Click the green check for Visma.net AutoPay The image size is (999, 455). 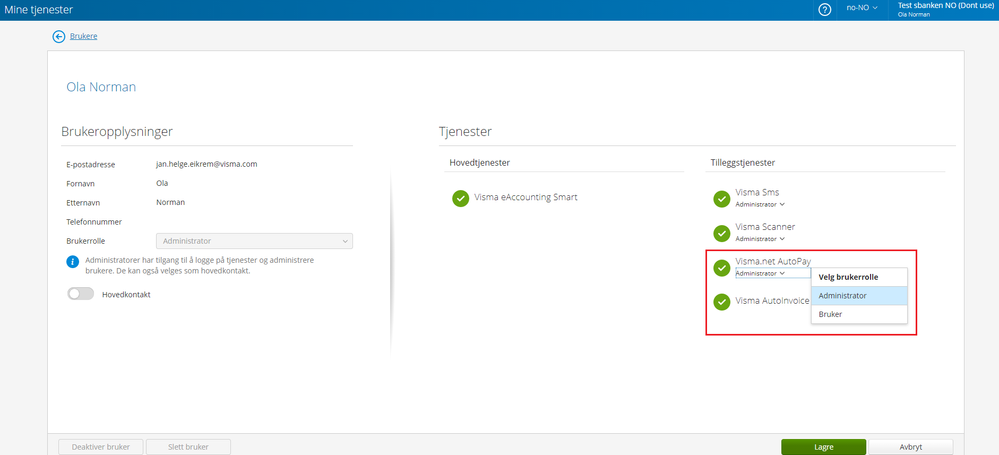pyautogui.click(x=722, y=268)
